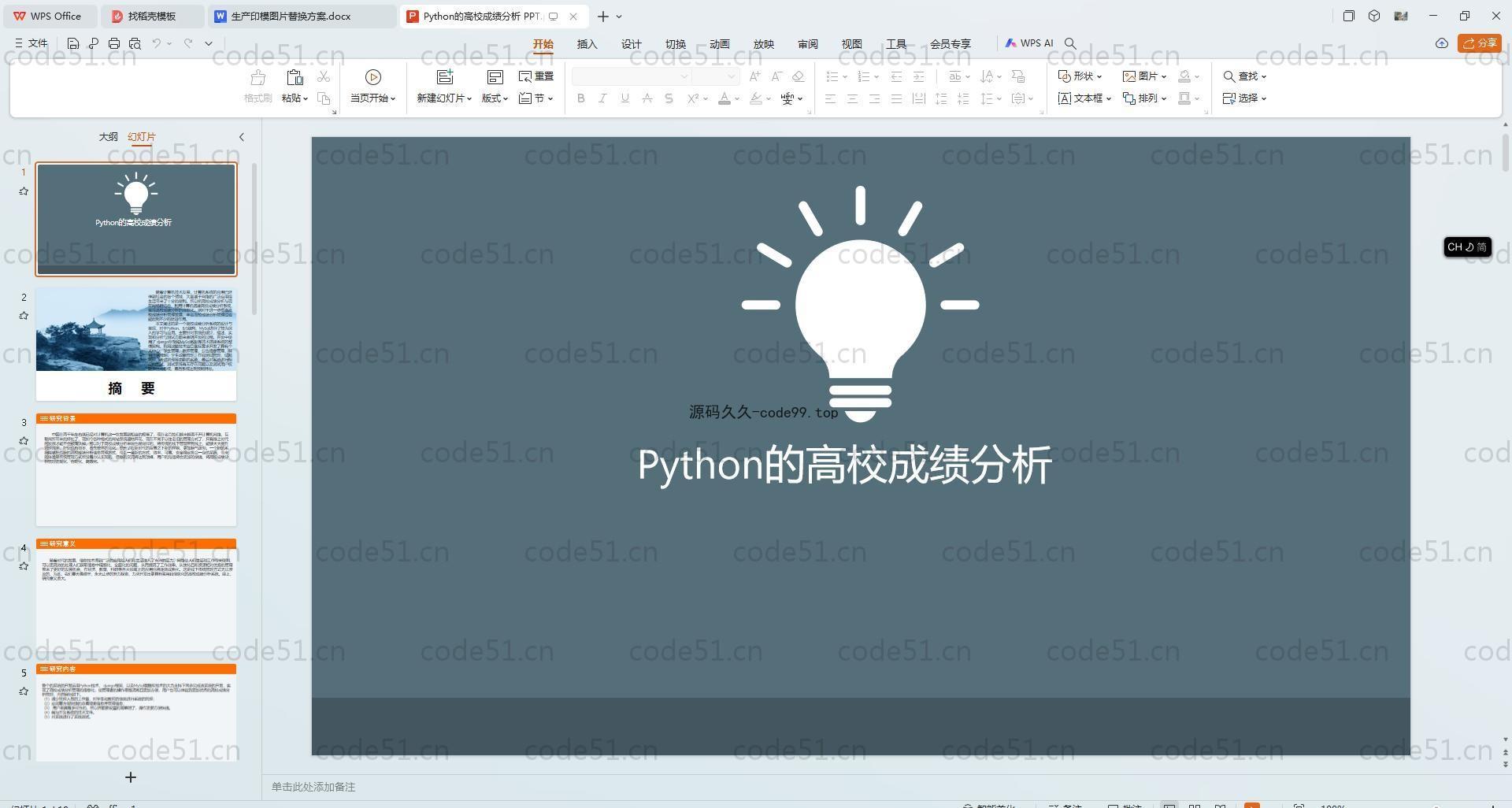
Task: Click the cloud sync icon near Share
Action: click(1442, 43)
